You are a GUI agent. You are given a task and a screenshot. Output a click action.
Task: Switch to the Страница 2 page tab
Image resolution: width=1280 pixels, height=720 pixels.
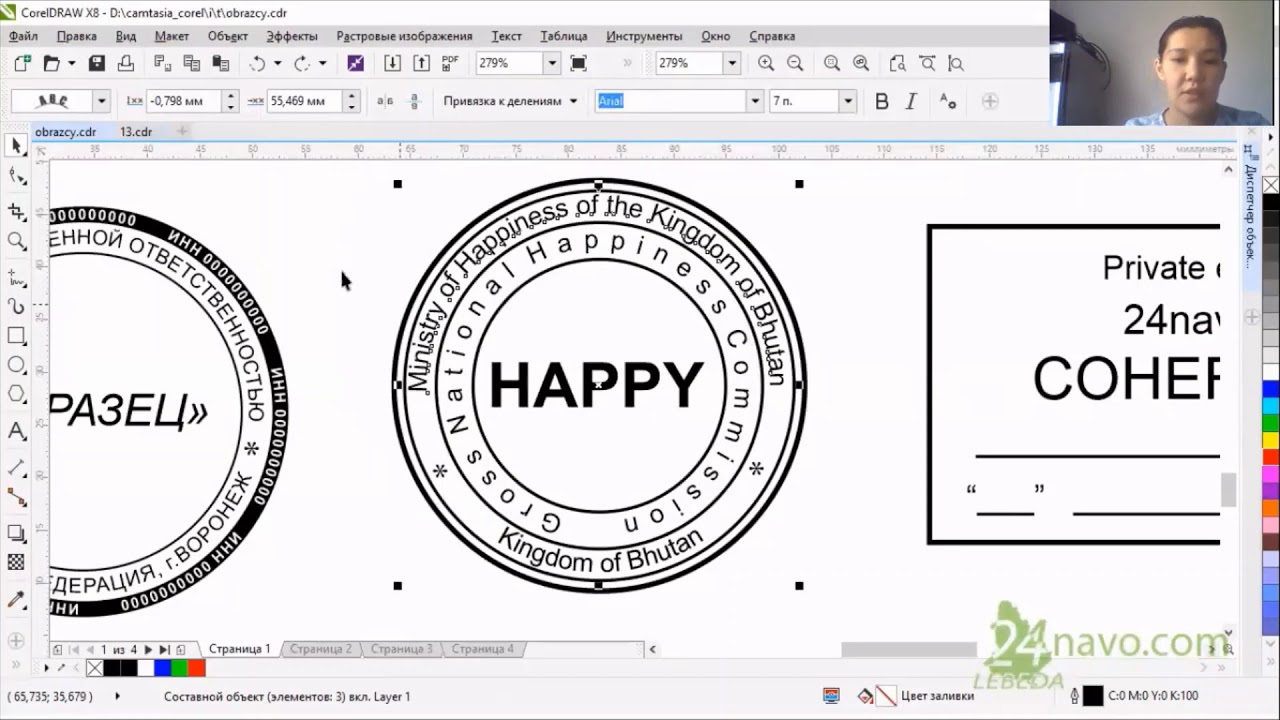tap(320, 649)
